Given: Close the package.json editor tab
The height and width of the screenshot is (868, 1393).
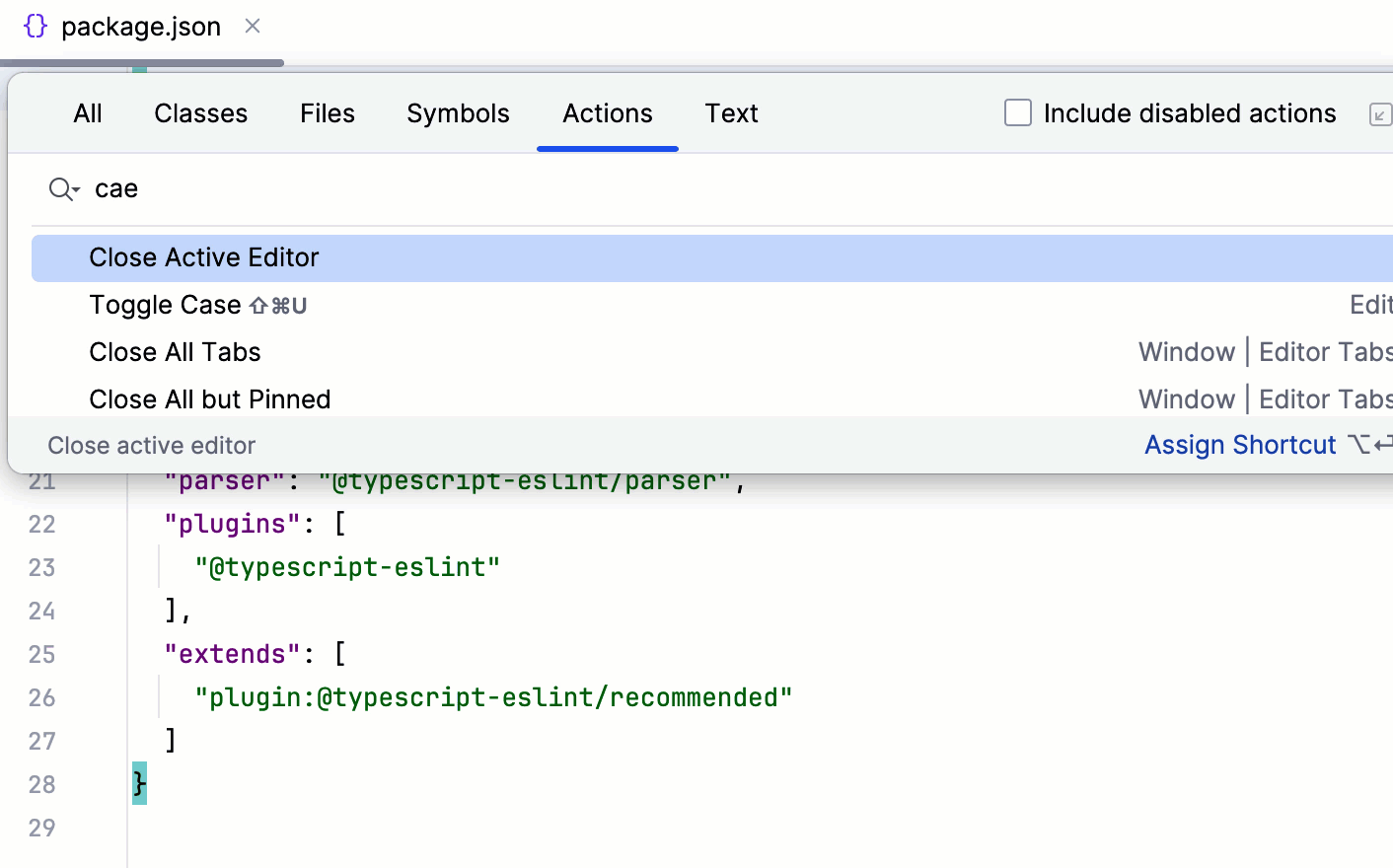Looking at the screenshot, I should tap(253, 27).
